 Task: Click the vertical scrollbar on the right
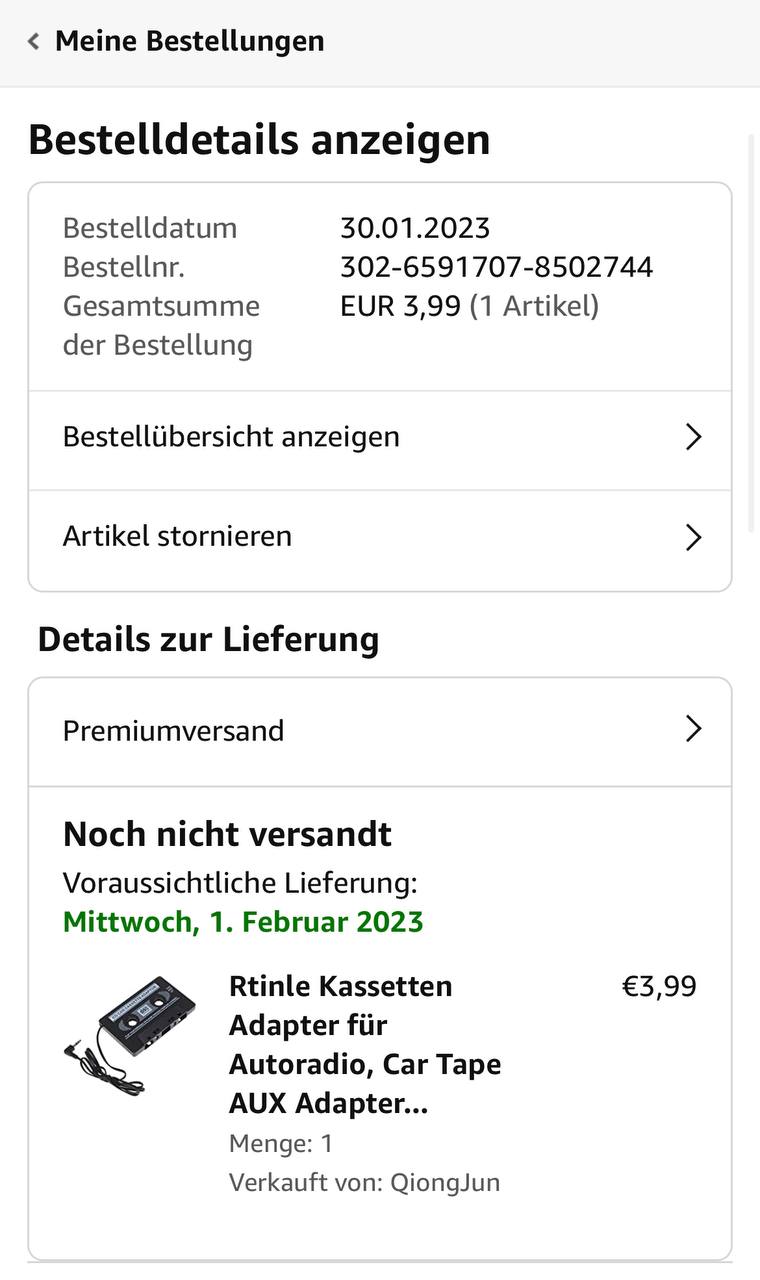point(753,330)
